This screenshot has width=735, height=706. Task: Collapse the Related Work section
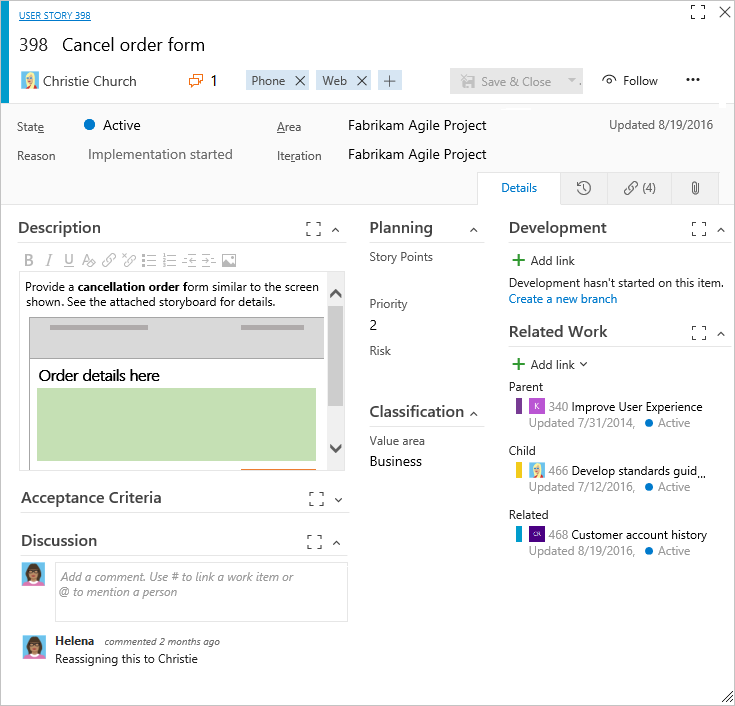721,334
